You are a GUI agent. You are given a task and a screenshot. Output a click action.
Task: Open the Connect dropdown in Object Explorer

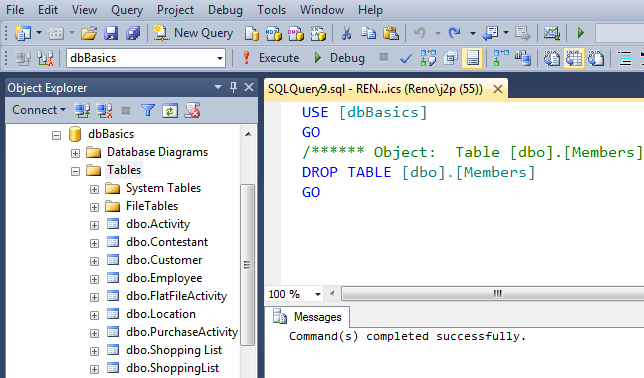[39, 110]
